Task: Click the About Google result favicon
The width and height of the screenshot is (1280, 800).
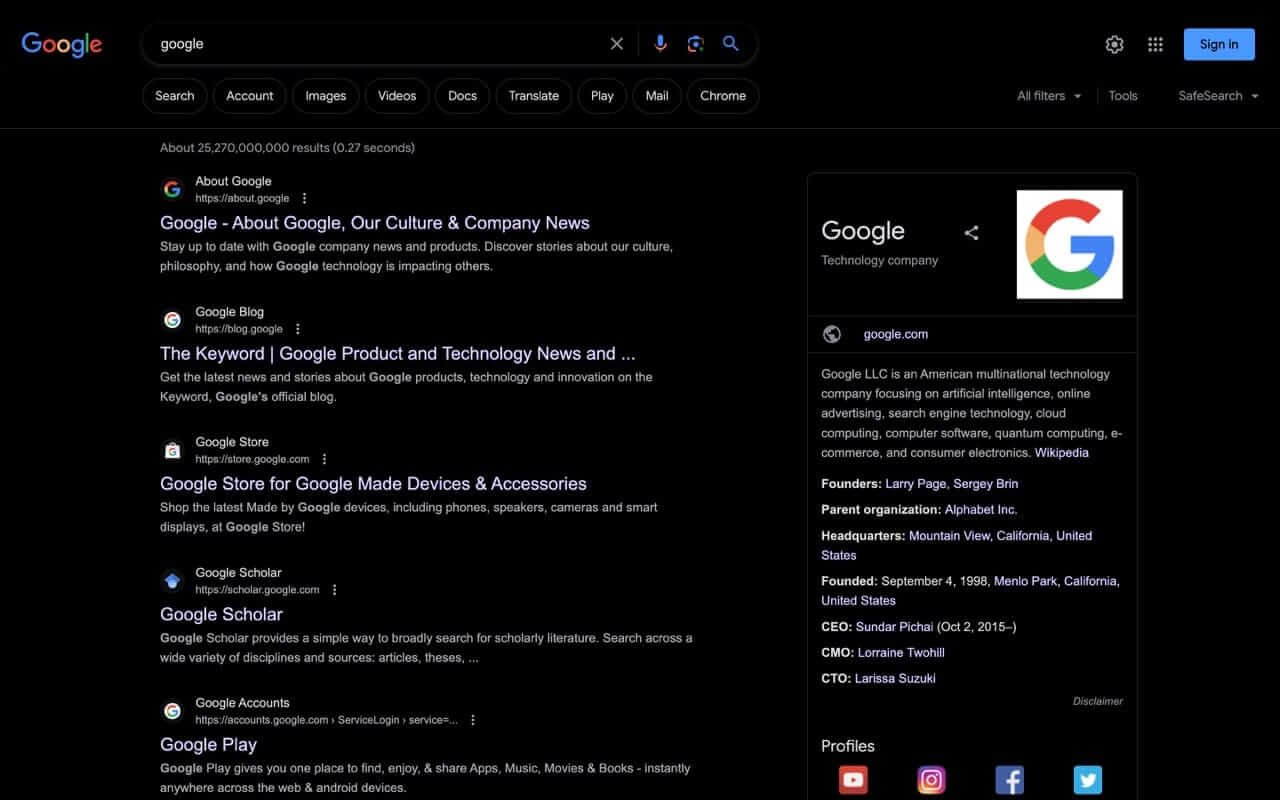Action: coord(173,189)
